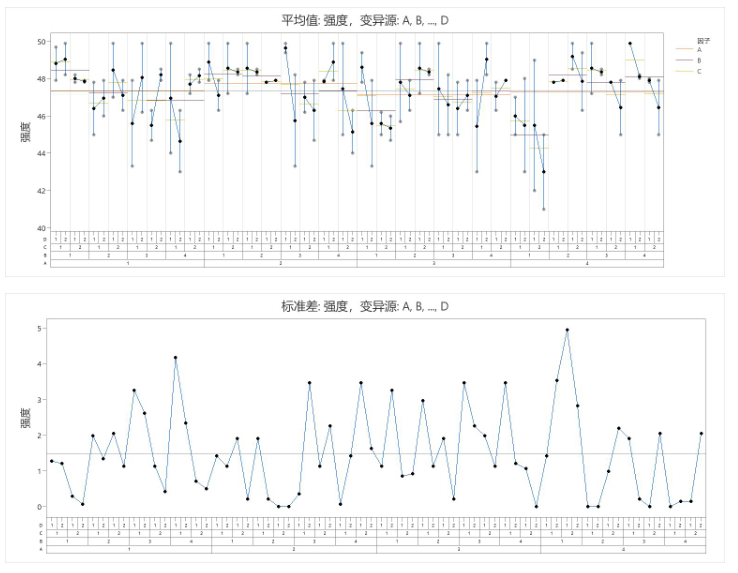The image size is (738, 573).
Task: Click the lowest data point in the mean chart
Action: click(544, 209)
